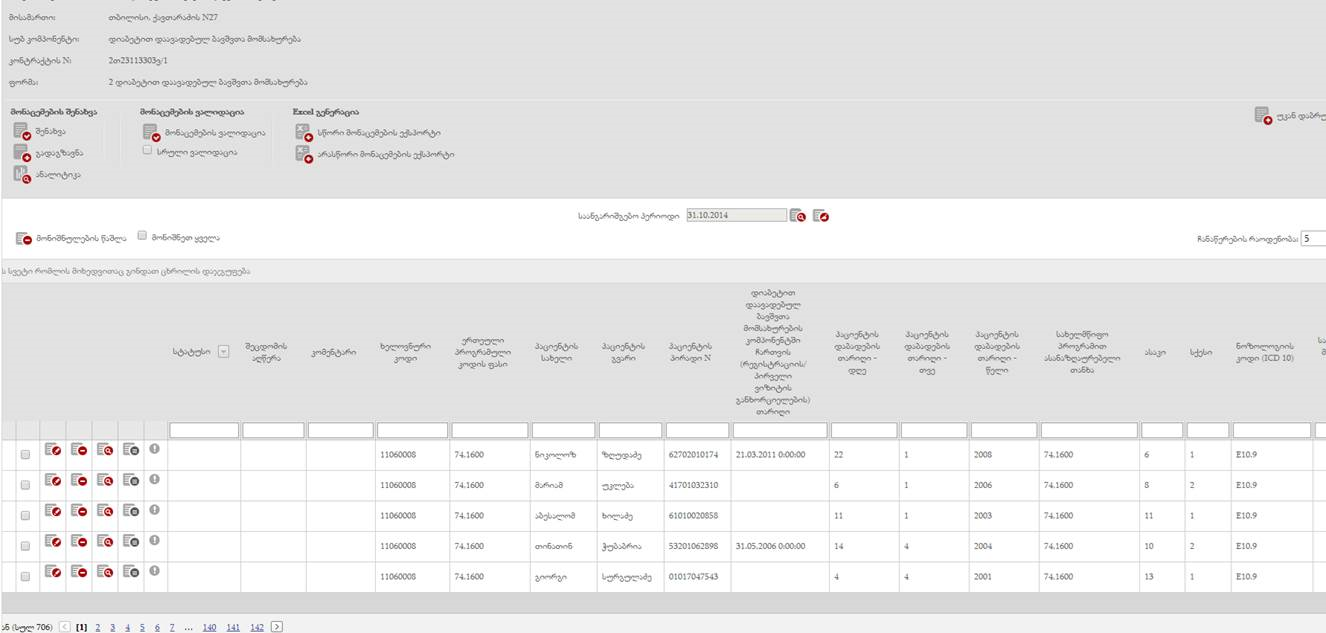The image size is (1326, 633).
Task: Click the edit icon in the first table row
Action: 53,453
